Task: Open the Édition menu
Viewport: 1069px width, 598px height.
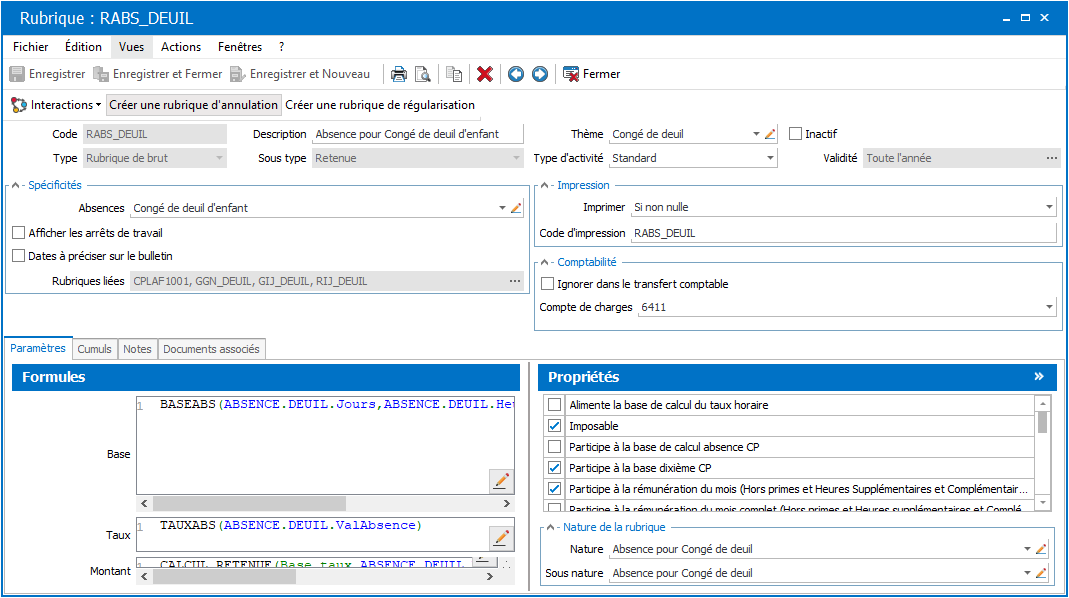Action: point(83,47)
